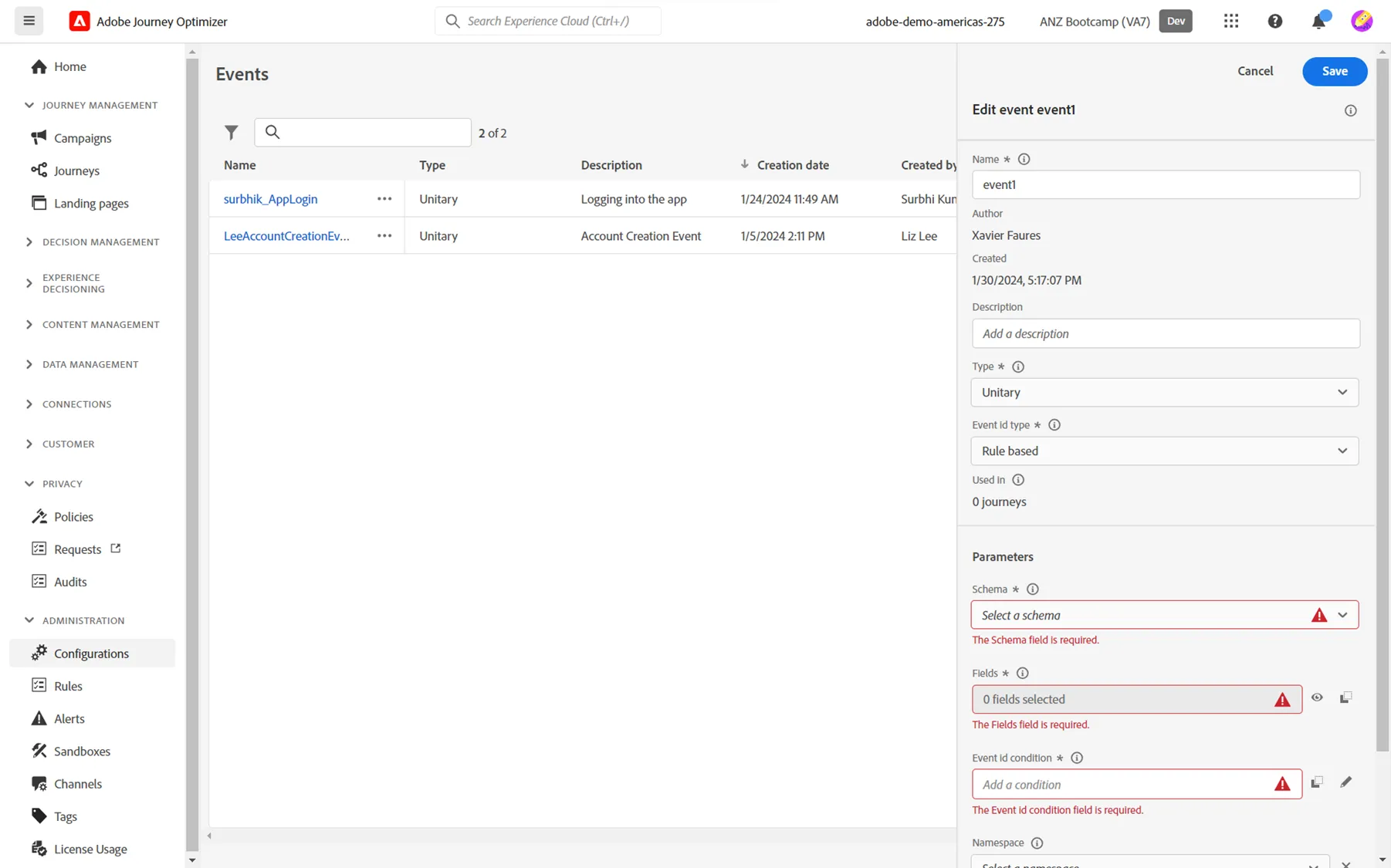The height and width of the screenshot is (868, 1391).
Task: Open the hamburger navigation menu
Action: pyautogui.click(x=29, y=21)
